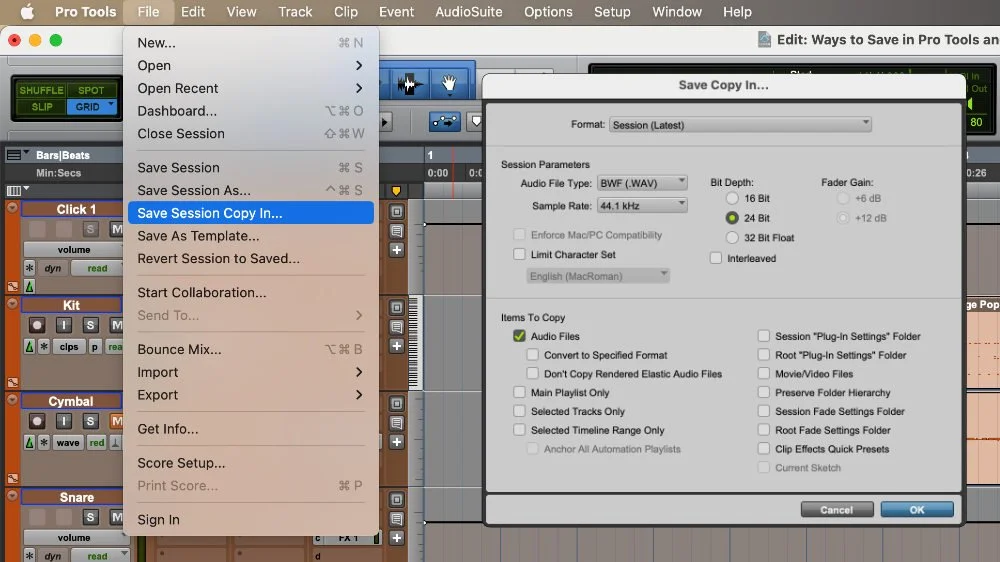Uncheck the Audio Files checkbox
Viewport: 1000px width, 562px height.
(519, 336)
